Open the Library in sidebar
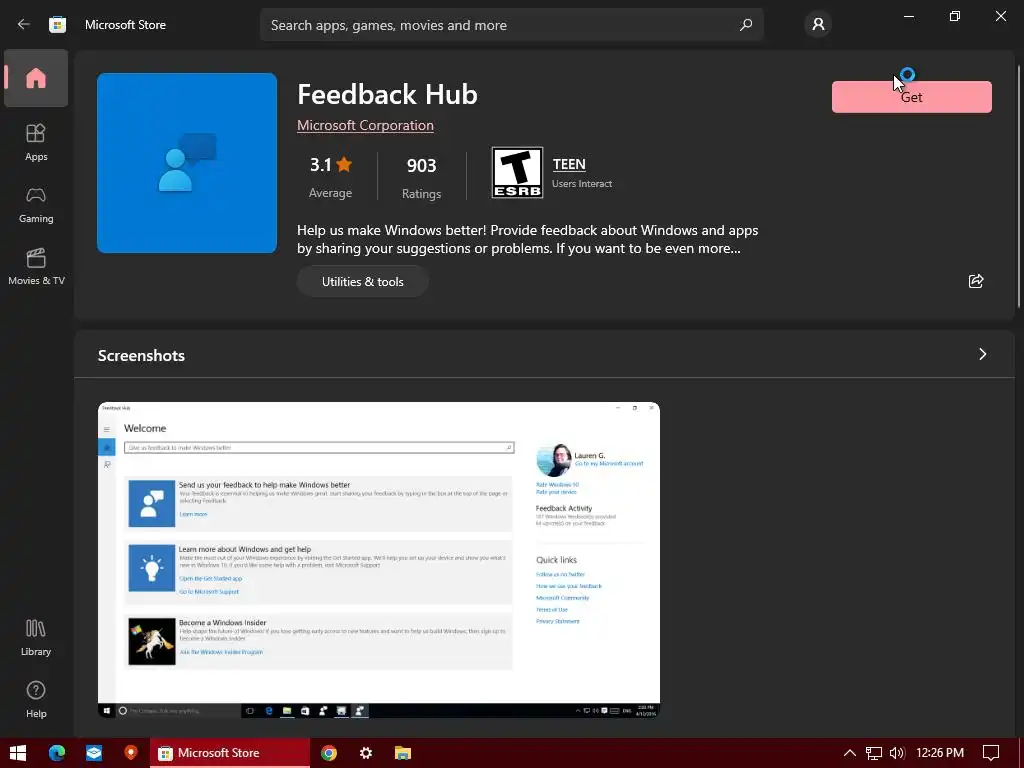 point(36,637)
